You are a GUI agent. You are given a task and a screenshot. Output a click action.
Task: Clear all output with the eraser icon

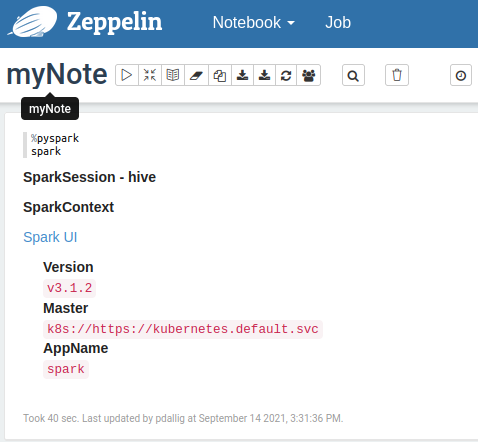pos(196,75)
